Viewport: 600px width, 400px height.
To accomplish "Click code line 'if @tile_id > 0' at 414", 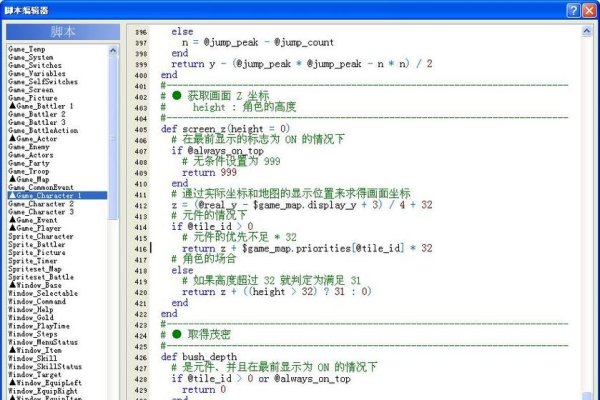I will click(212, 227).
